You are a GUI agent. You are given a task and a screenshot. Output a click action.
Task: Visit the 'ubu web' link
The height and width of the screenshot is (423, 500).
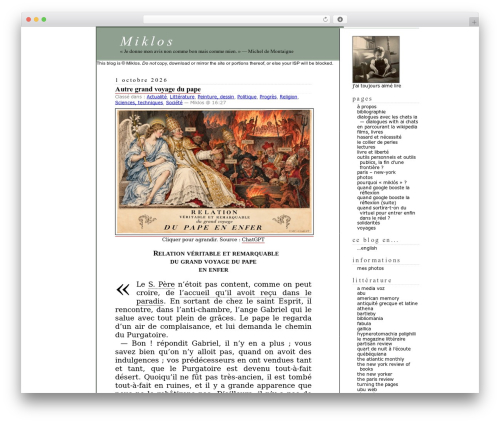pos(367,389)
